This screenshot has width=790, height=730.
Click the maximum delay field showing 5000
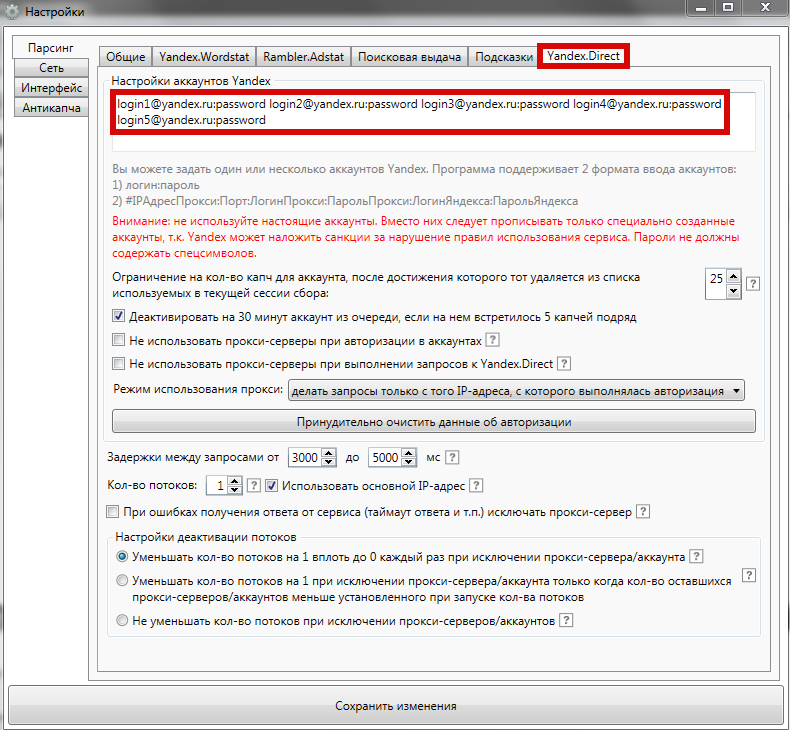pos(385,457)
